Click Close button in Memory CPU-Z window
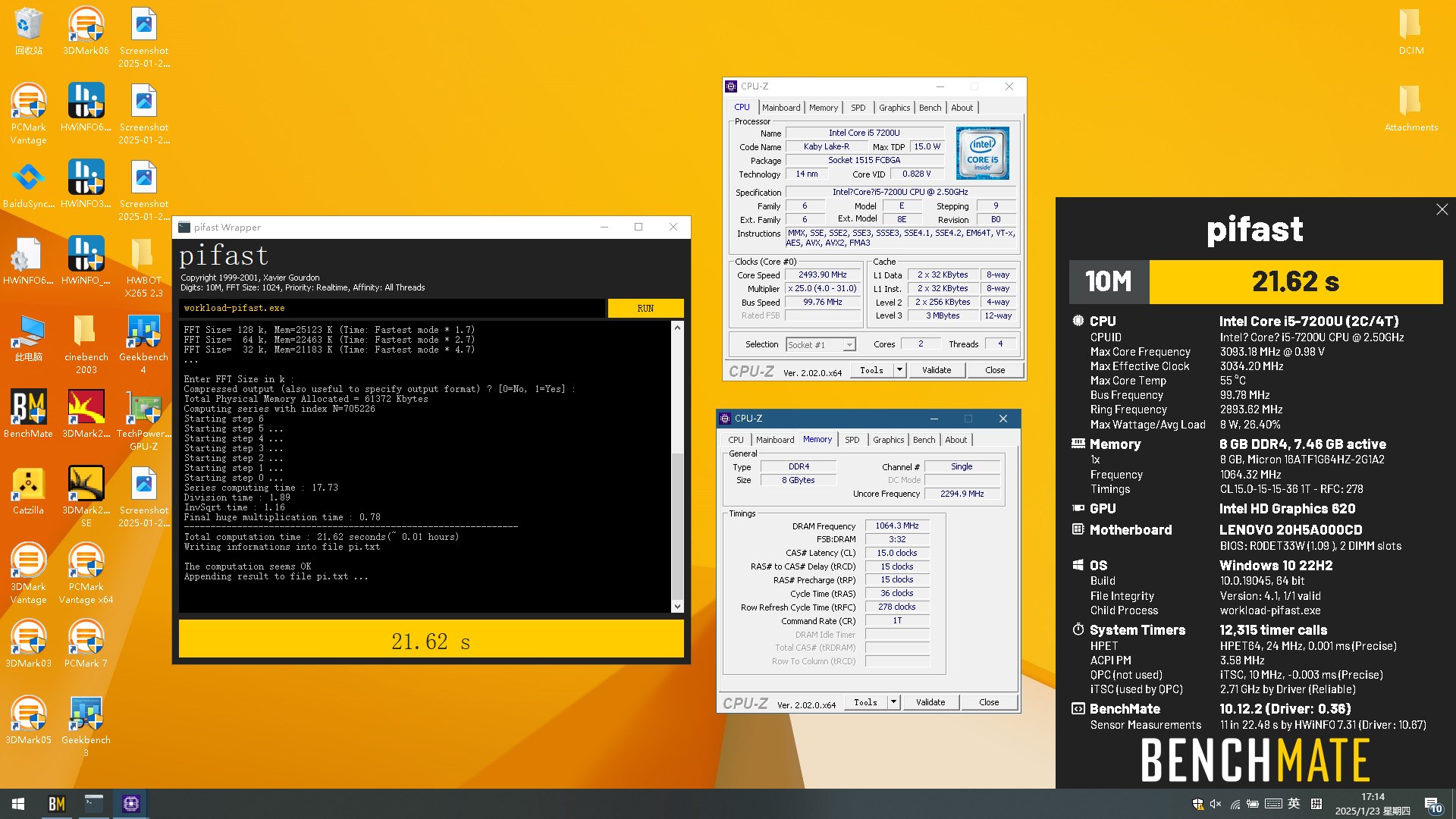 (x=989, y=702)
